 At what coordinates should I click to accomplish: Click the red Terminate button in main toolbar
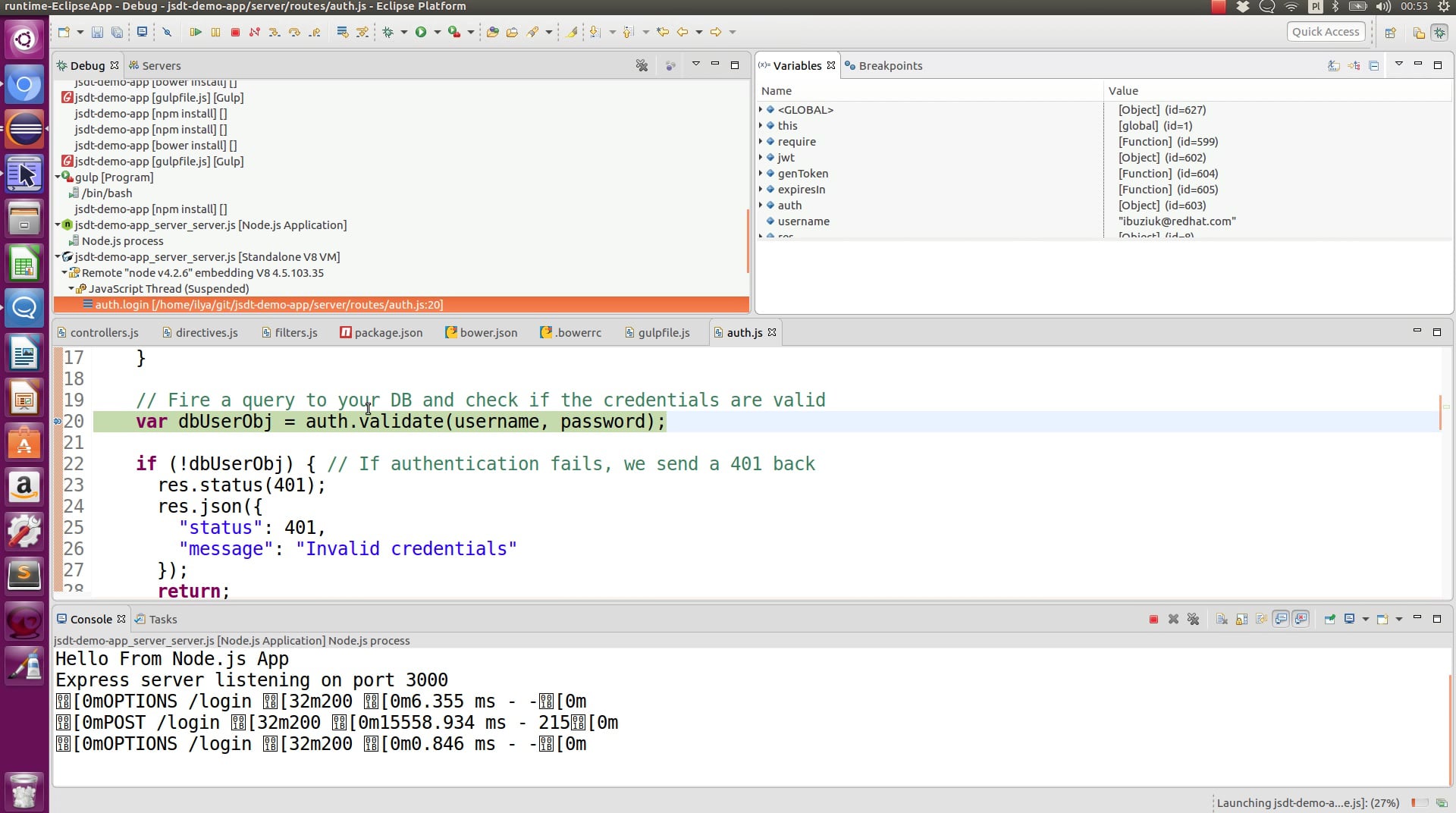pyautogui.click(x=235, y=32)
